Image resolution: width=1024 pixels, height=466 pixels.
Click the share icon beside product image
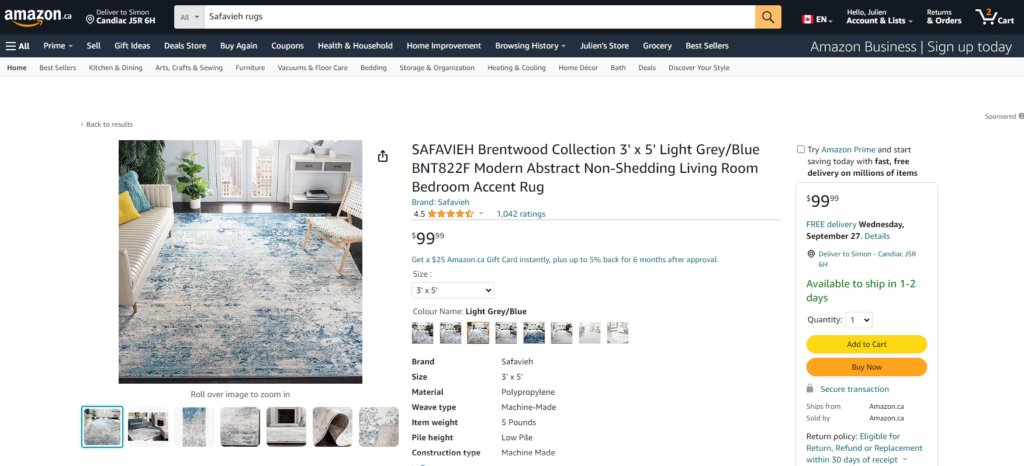tap(383, 156)
